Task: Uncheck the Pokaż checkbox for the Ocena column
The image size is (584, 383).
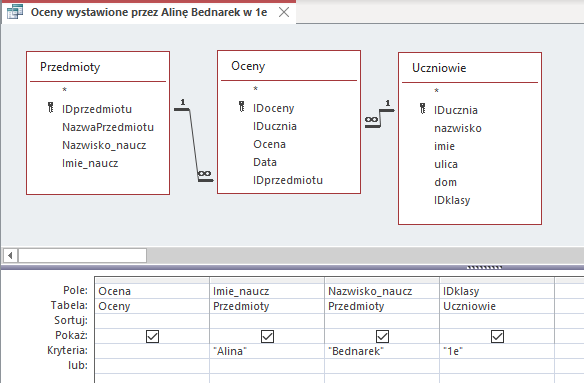Action: pos(152,336)
